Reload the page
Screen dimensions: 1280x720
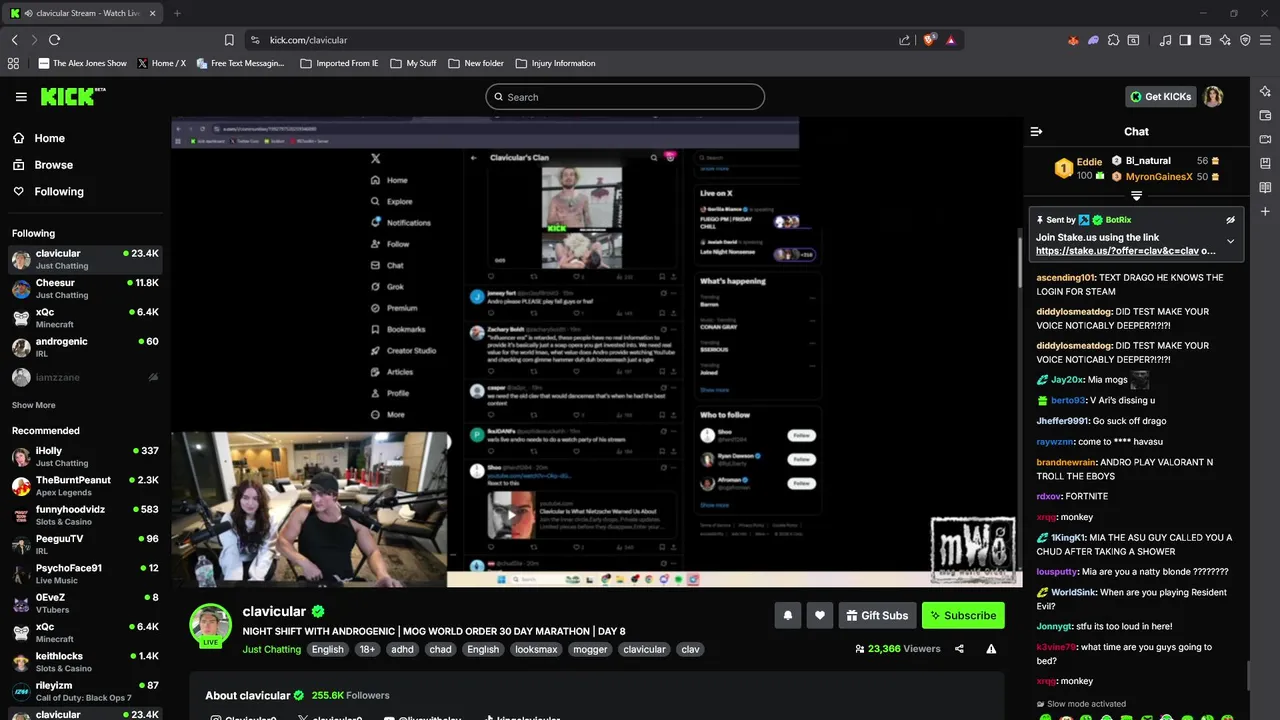(x=54, y=40)
